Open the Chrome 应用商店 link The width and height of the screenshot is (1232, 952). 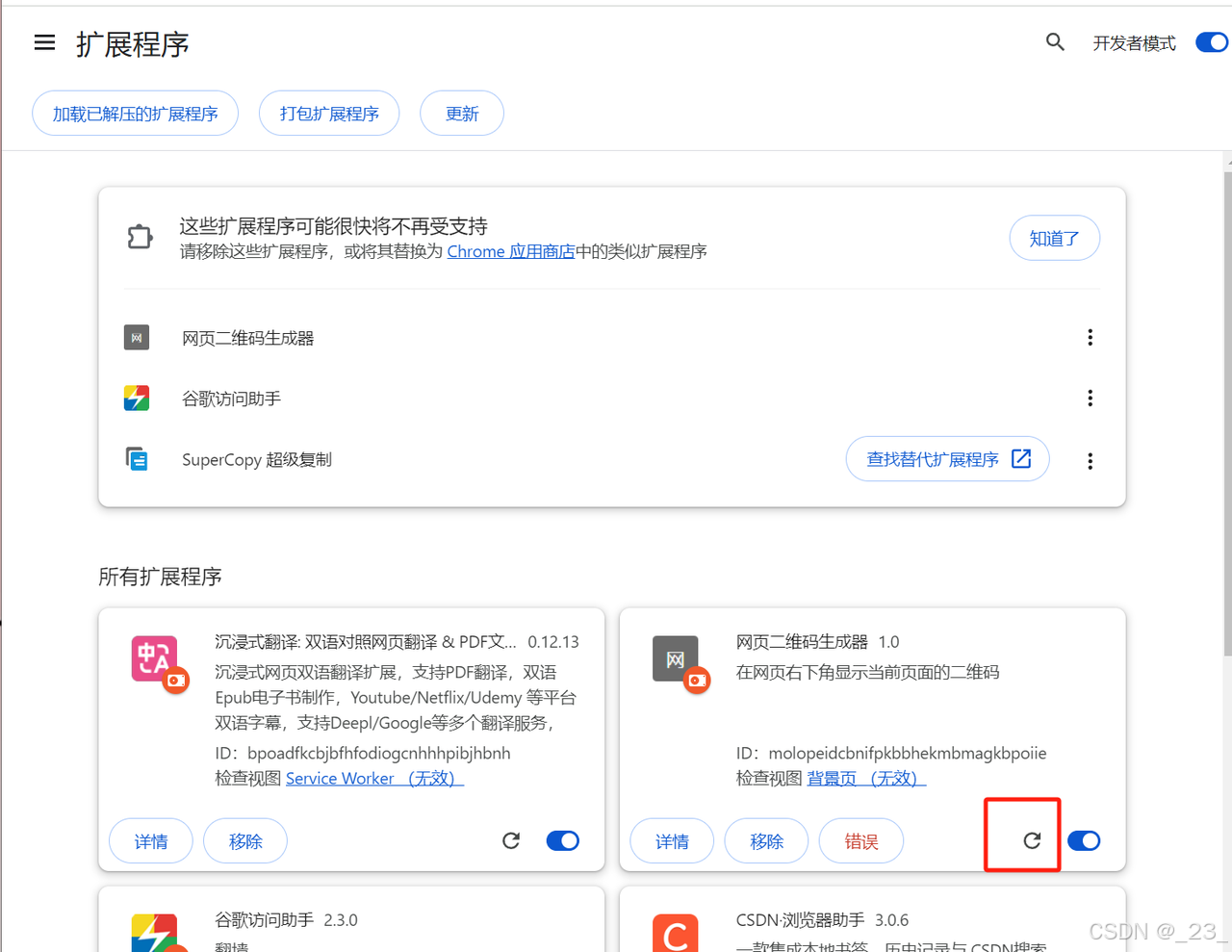click(x=510, y=251)
